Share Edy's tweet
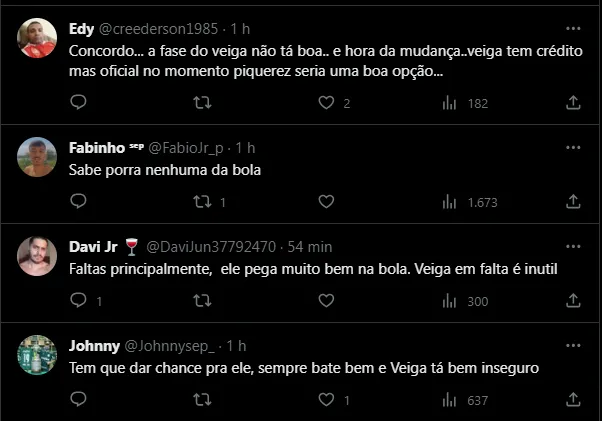The image size is (602, 421). 573,102
